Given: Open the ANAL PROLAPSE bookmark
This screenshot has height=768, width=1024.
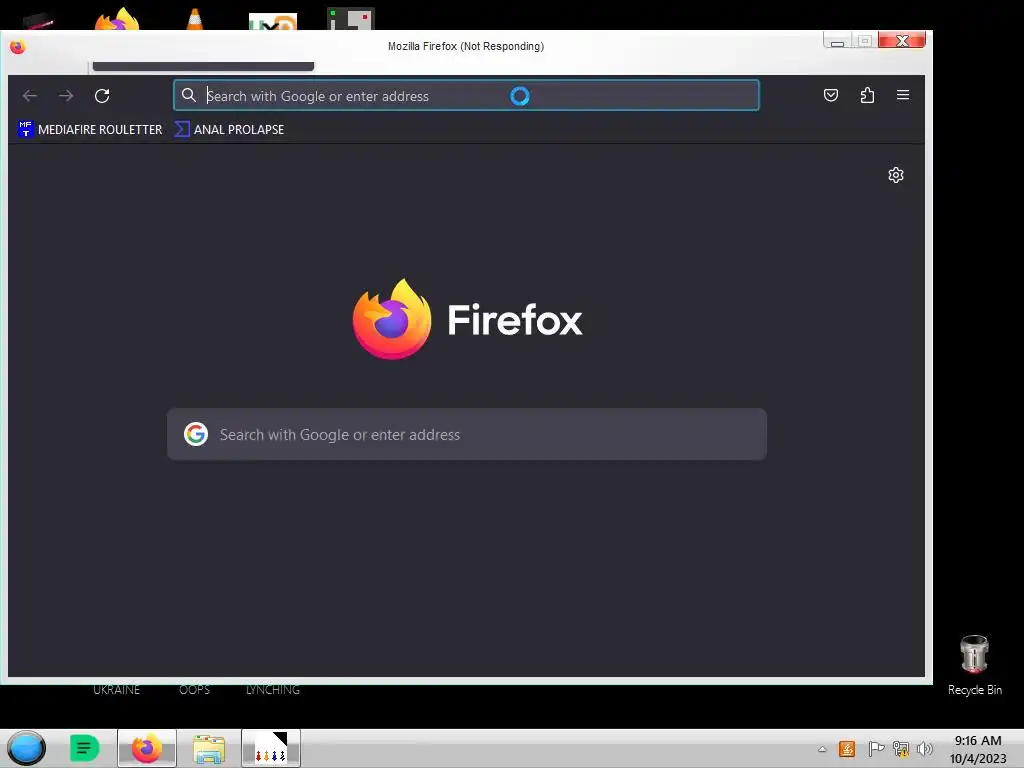Looking at the screenshot, I should 229,129.
